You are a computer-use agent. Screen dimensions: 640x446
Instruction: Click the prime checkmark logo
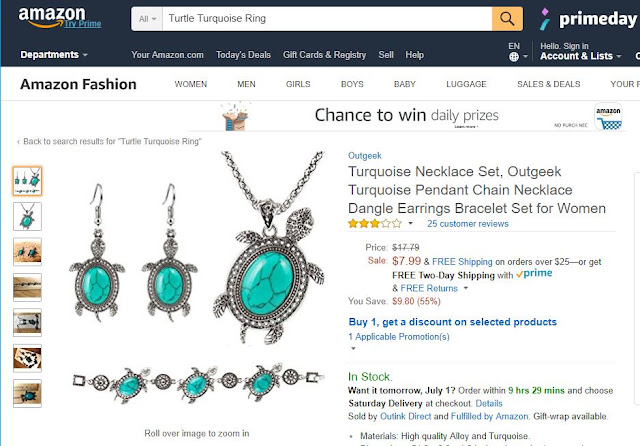534,274
